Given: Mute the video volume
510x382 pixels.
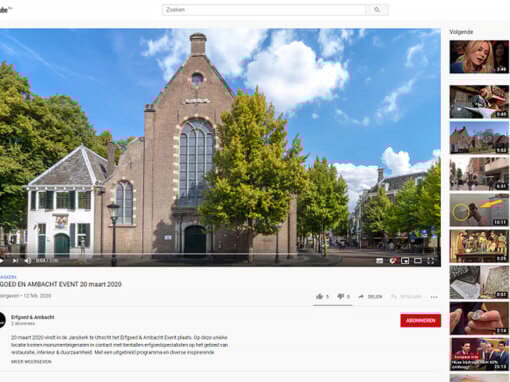Looking at the screenshot, I should (x=28, y=261).
